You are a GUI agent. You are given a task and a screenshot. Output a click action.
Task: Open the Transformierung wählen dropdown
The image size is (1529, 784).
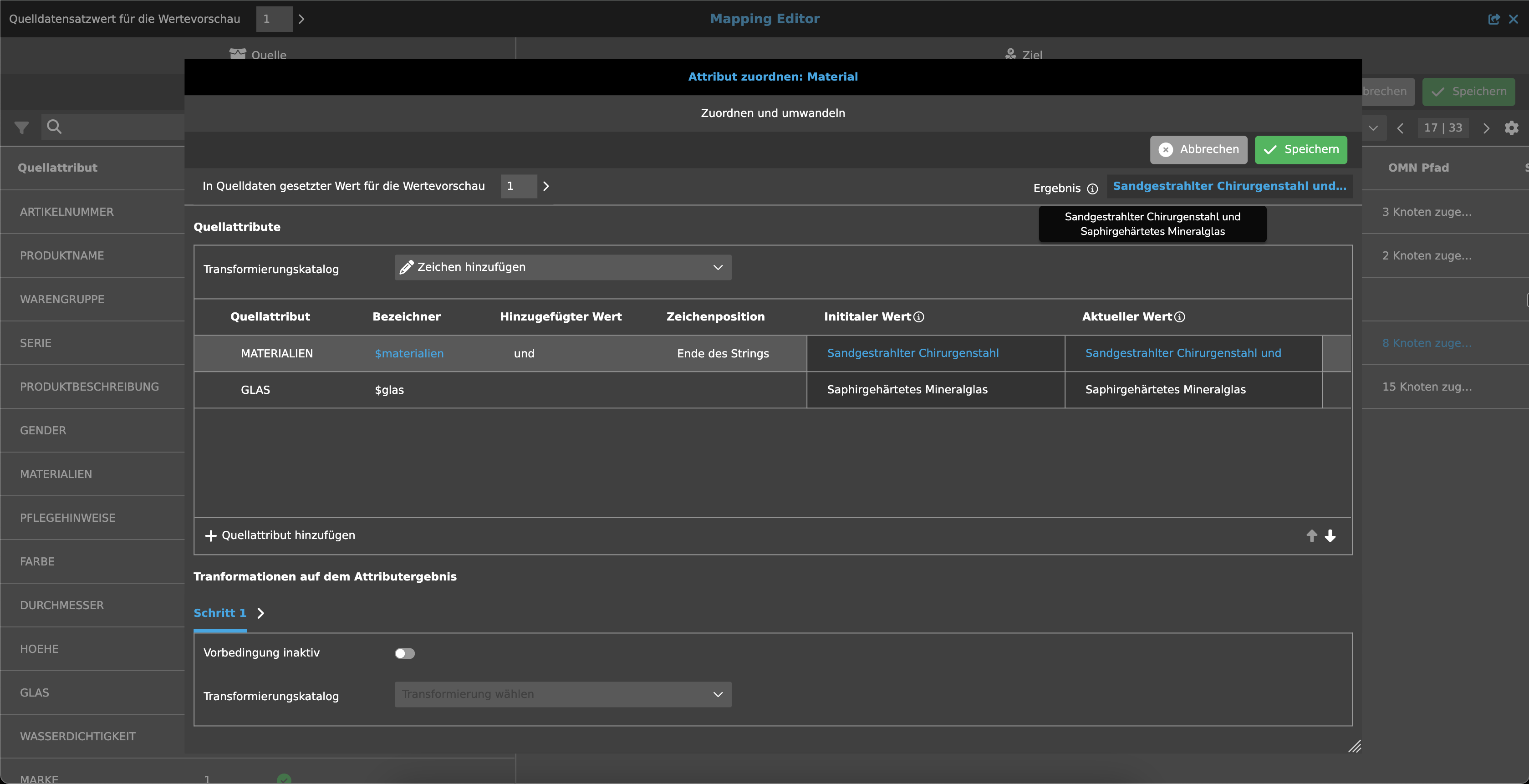(562, 694)
